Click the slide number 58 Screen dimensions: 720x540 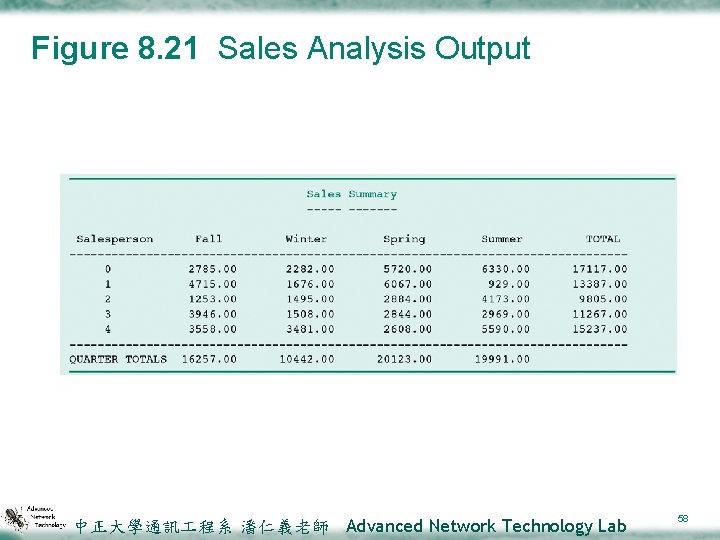(683, 519)
